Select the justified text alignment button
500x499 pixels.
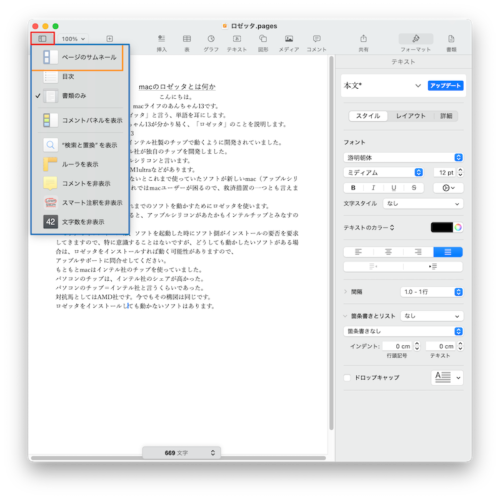[x=448, y=252]
